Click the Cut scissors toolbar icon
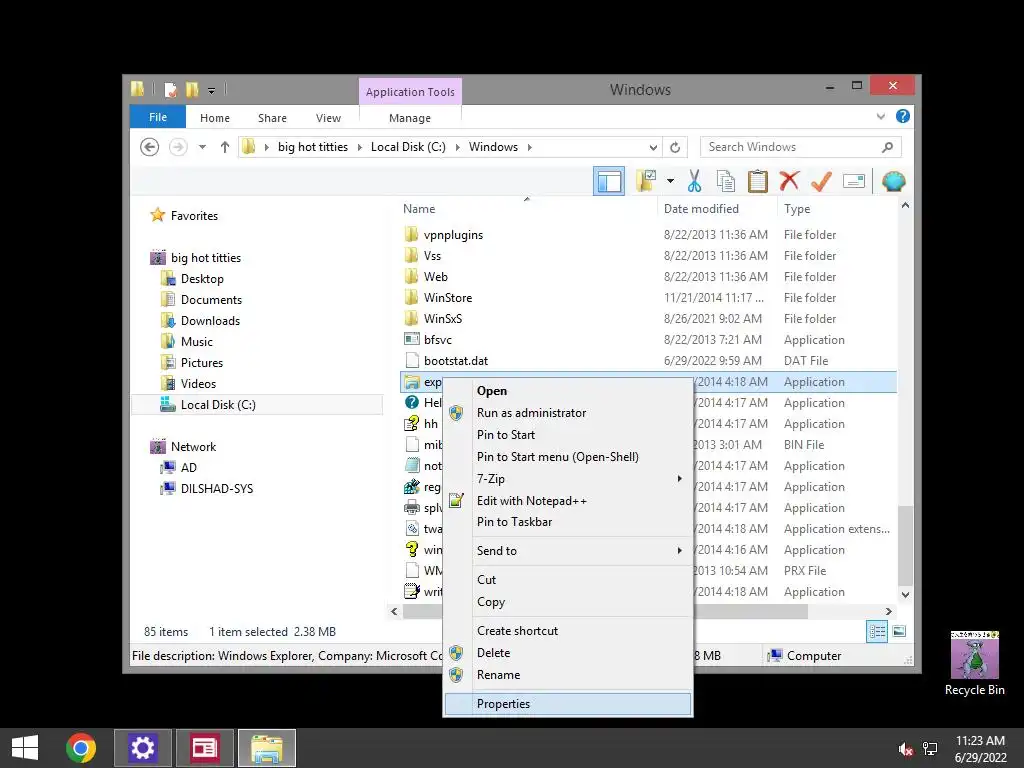 tap(694, 181)
